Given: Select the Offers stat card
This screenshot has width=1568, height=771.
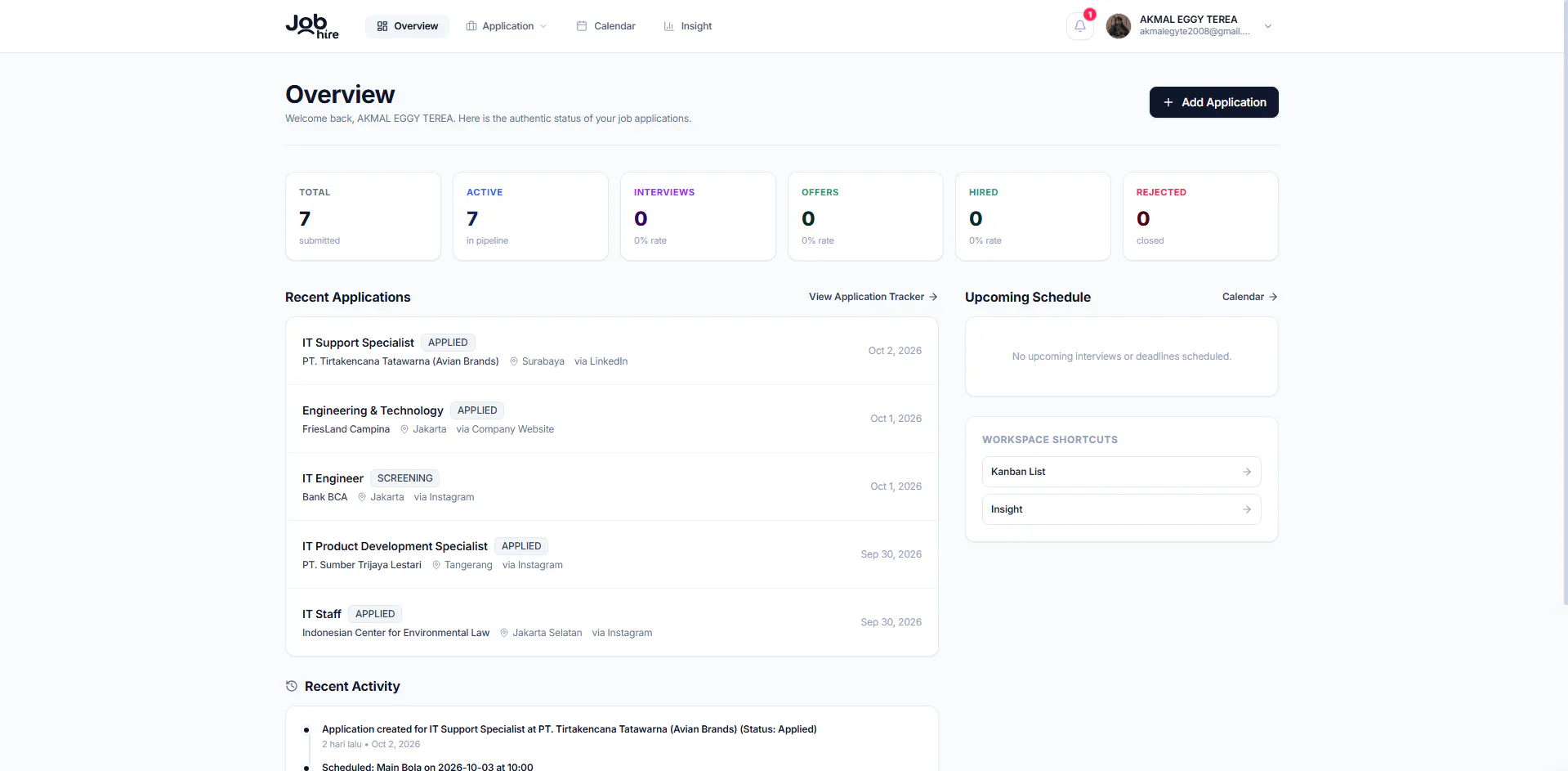Looking at the screenshot, I should click(865, 217).
